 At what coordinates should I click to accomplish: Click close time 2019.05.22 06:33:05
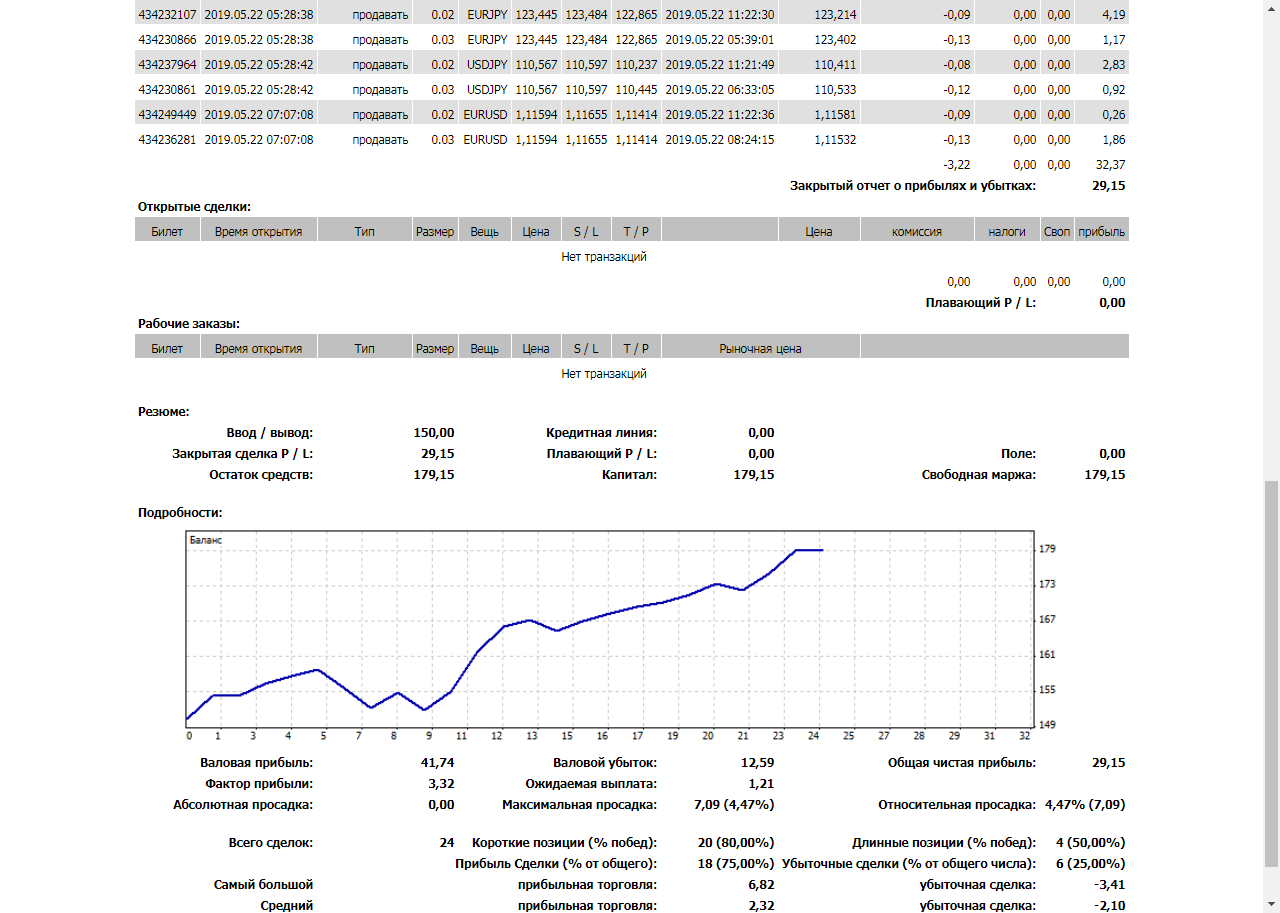click(719, 90)
